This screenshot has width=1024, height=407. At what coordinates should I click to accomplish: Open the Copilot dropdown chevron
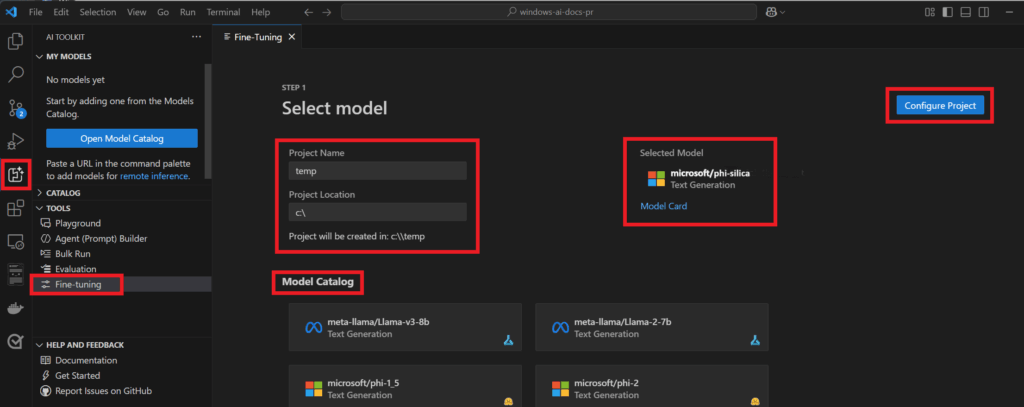click(782, 12)
